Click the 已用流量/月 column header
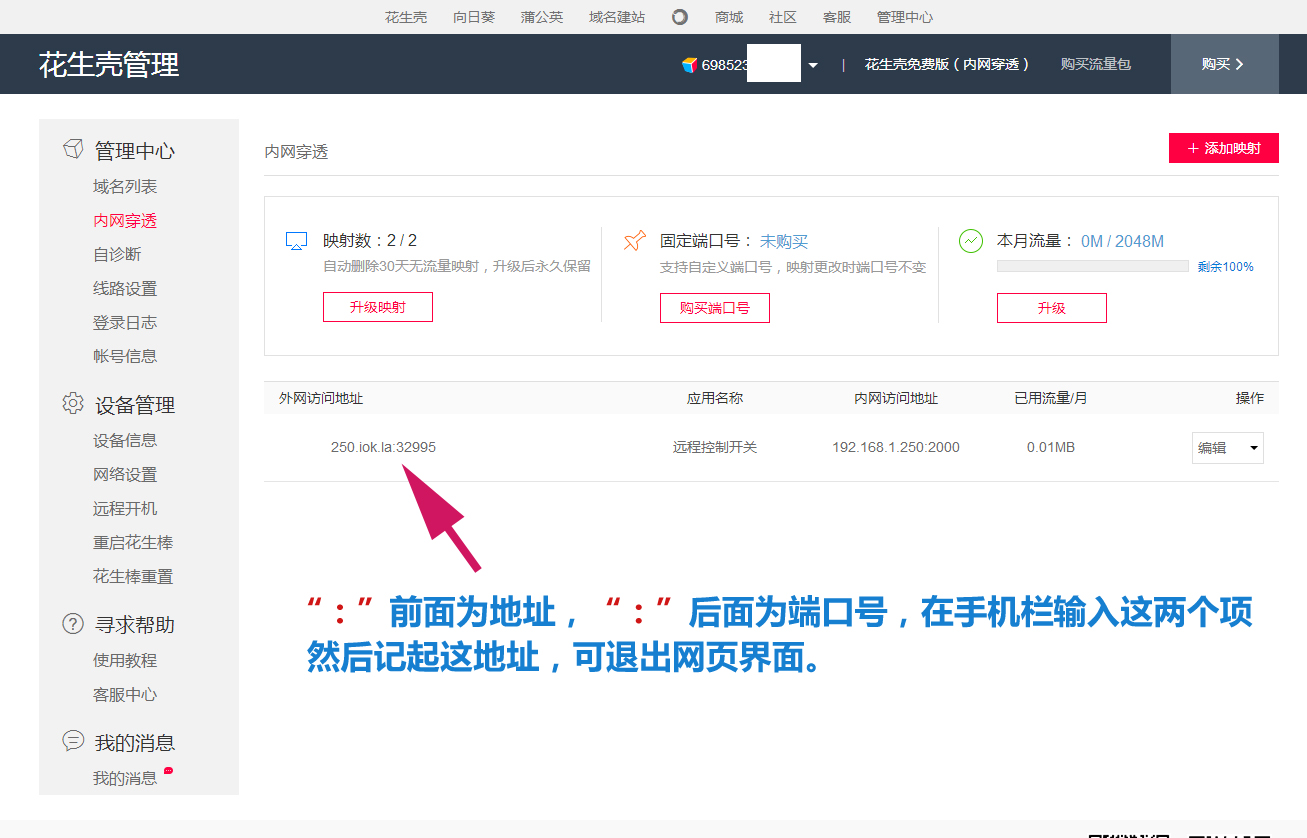The height and width of the screenshot is (838, 1307). click(x=1051, y=398)
